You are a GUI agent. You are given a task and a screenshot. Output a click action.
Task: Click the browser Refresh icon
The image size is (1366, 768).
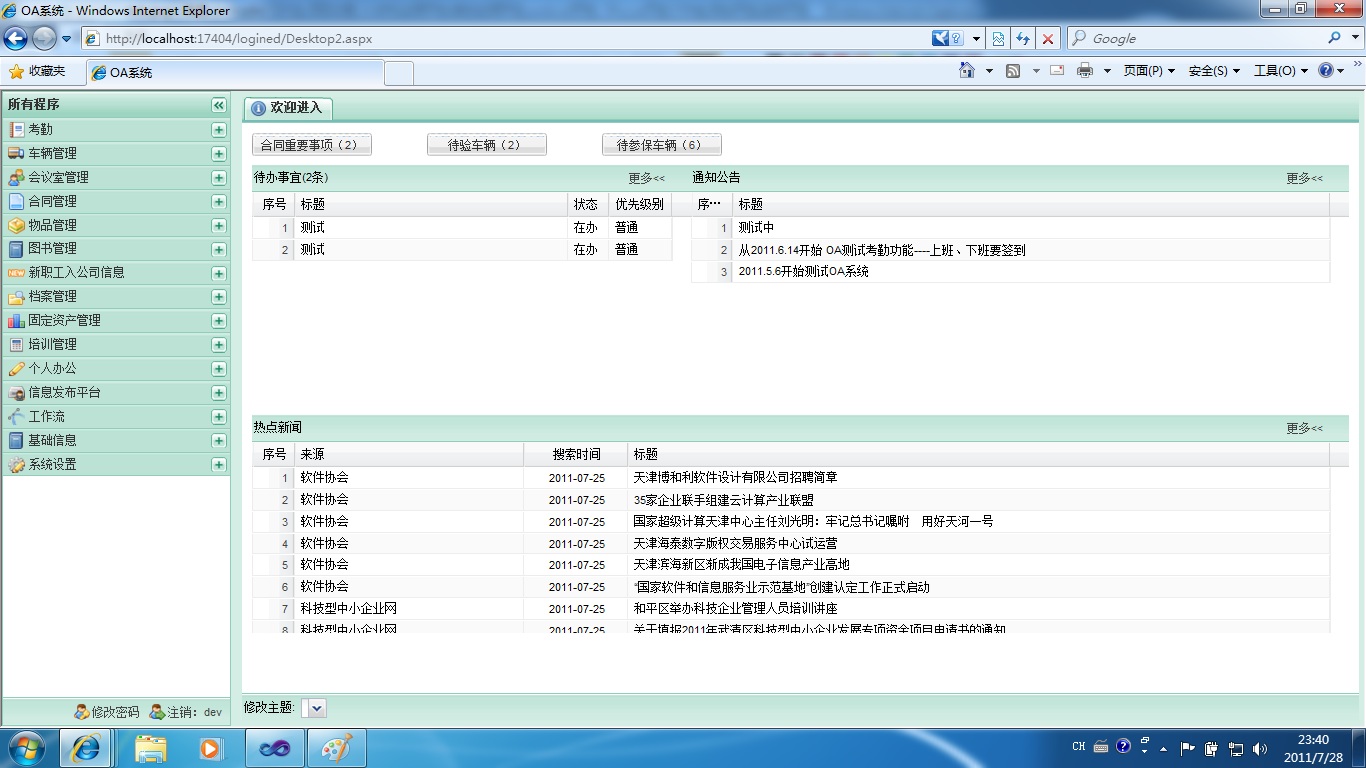[1022, 39]
